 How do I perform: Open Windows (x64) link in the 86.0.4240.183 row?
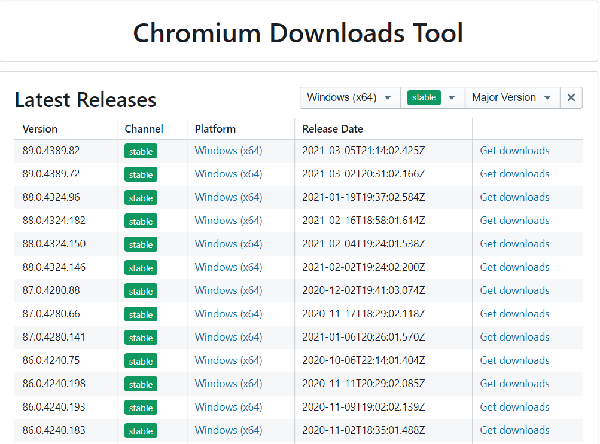(228, 430)
